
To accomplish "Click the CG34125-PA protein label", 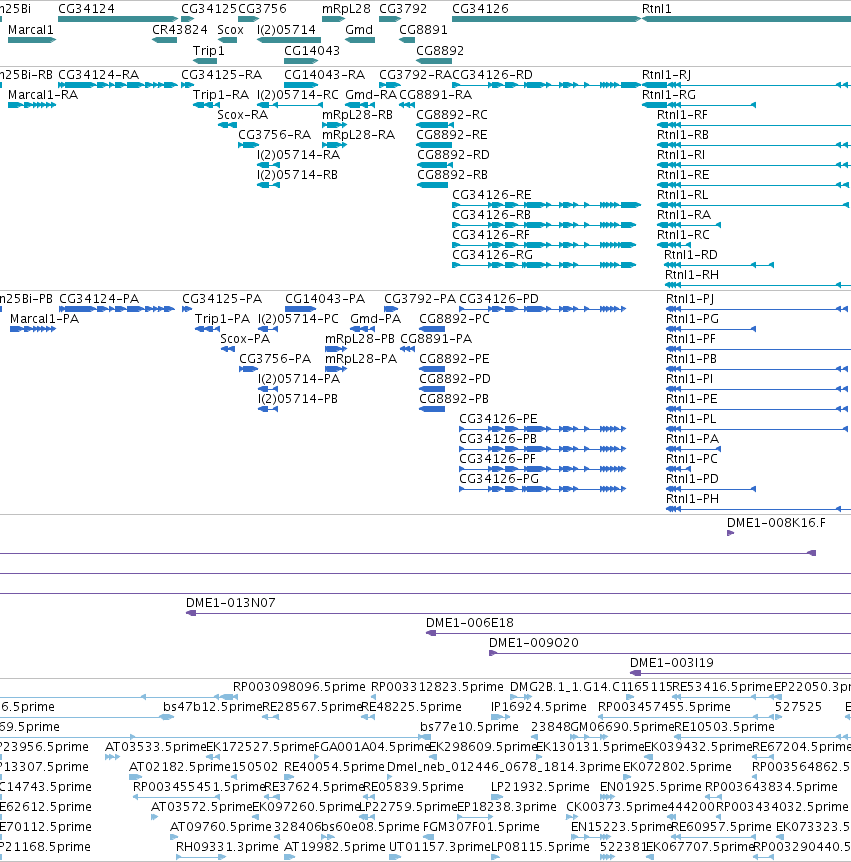I will tap(222, 299).
